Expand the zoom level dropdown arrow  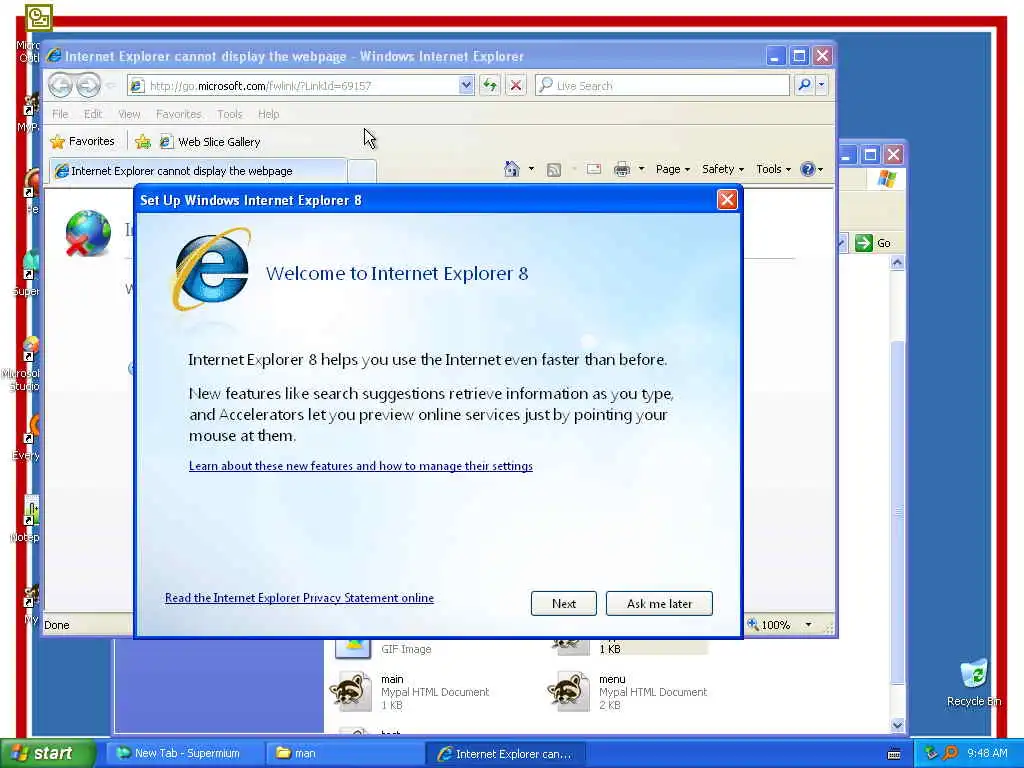coord(808,625)
